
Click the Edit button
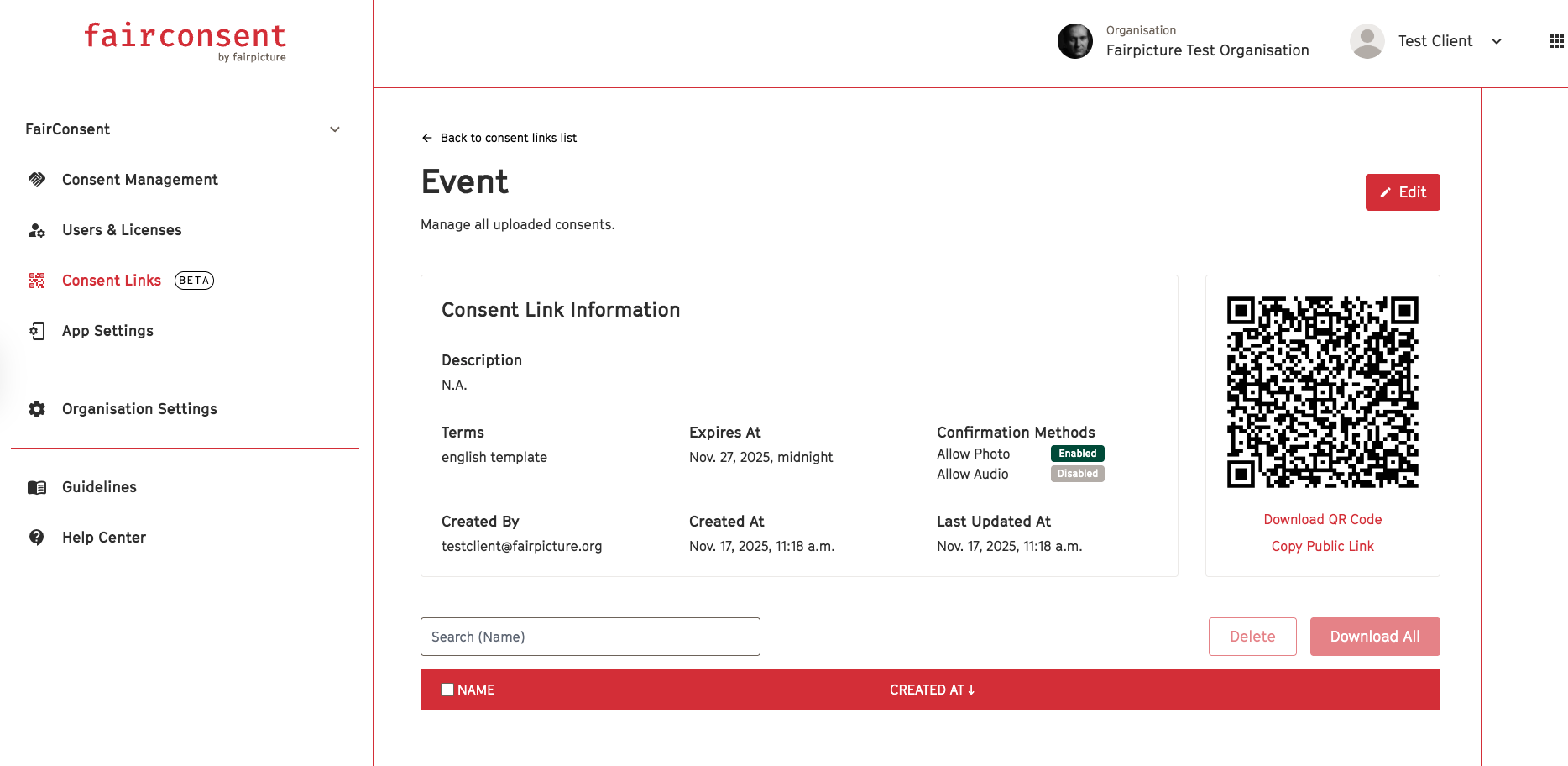click(x=1403, y=192)
